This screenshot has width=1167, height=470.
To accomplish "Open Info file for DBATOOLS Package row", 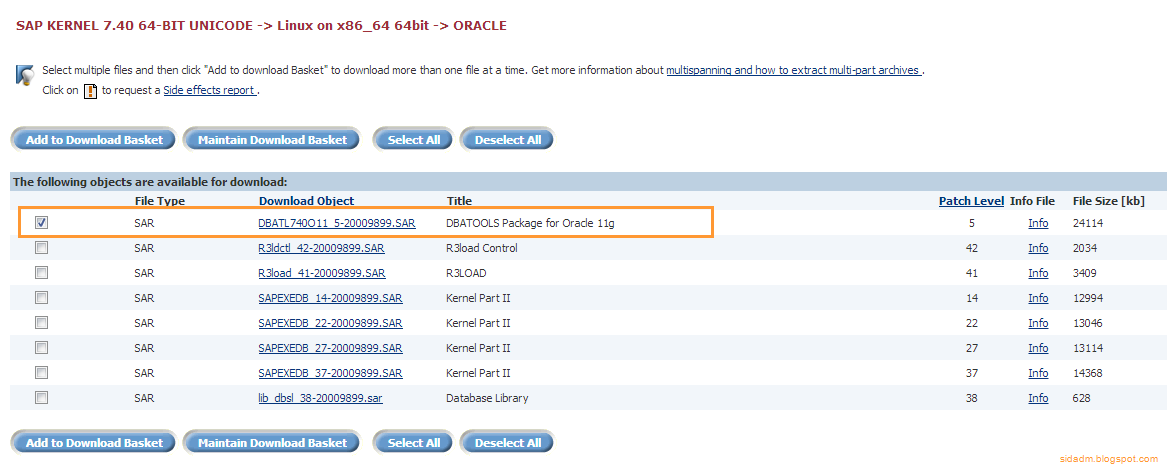I will point(1038,223).
